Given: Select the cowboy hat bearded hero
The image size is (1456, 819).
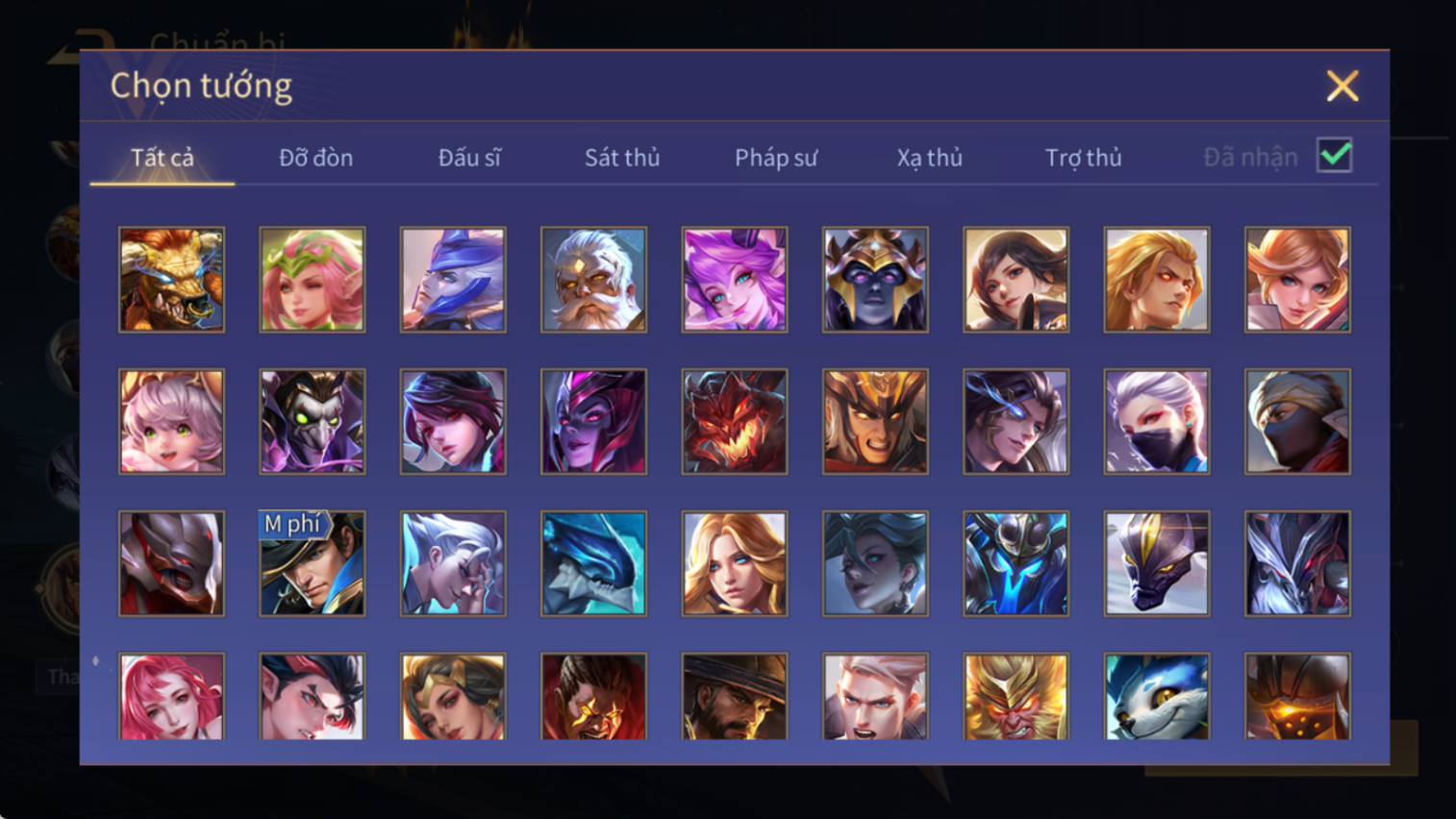Looking at the screenshot, I should [x=734, y=697].
